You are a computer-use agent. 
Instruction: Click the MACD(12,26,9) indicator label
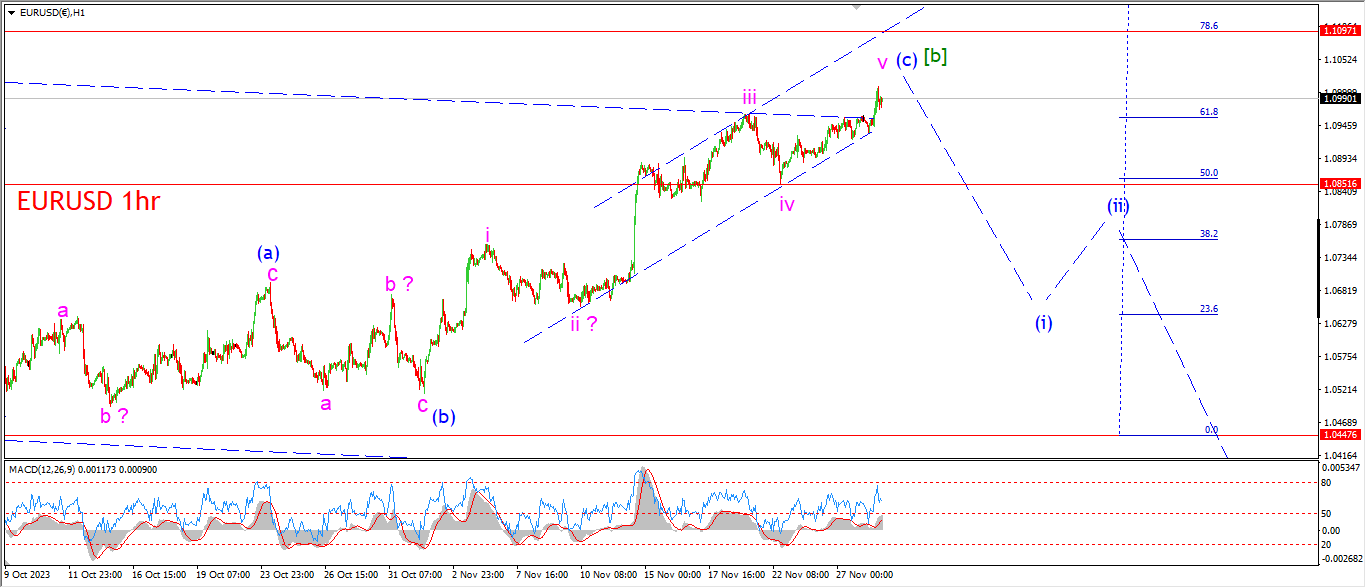click(x=82, y=470)
